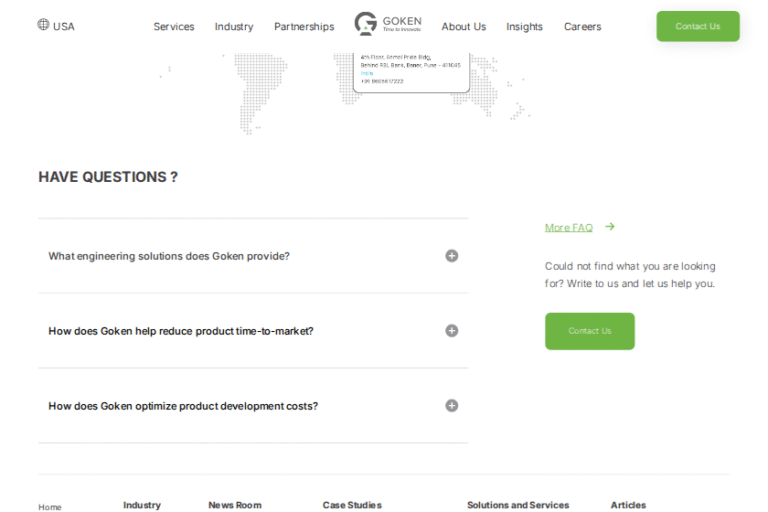Click Contact Us button below FAQ text

[x=589, y=331]
